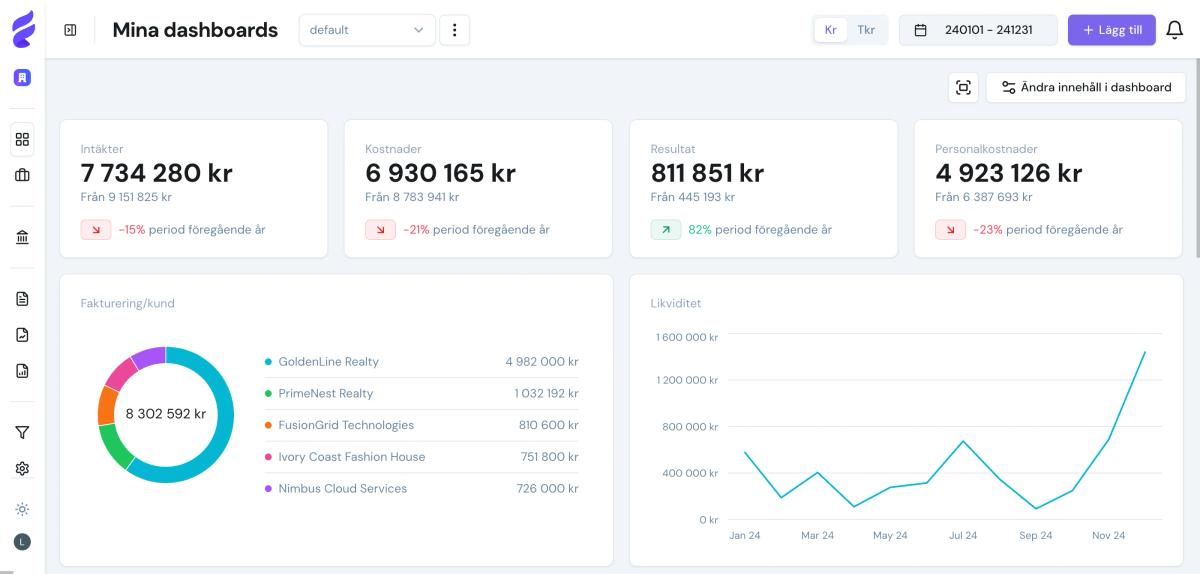Open the three-dot options menu
The height and width of the screenshot is (574, 1200).
[455, 30]
